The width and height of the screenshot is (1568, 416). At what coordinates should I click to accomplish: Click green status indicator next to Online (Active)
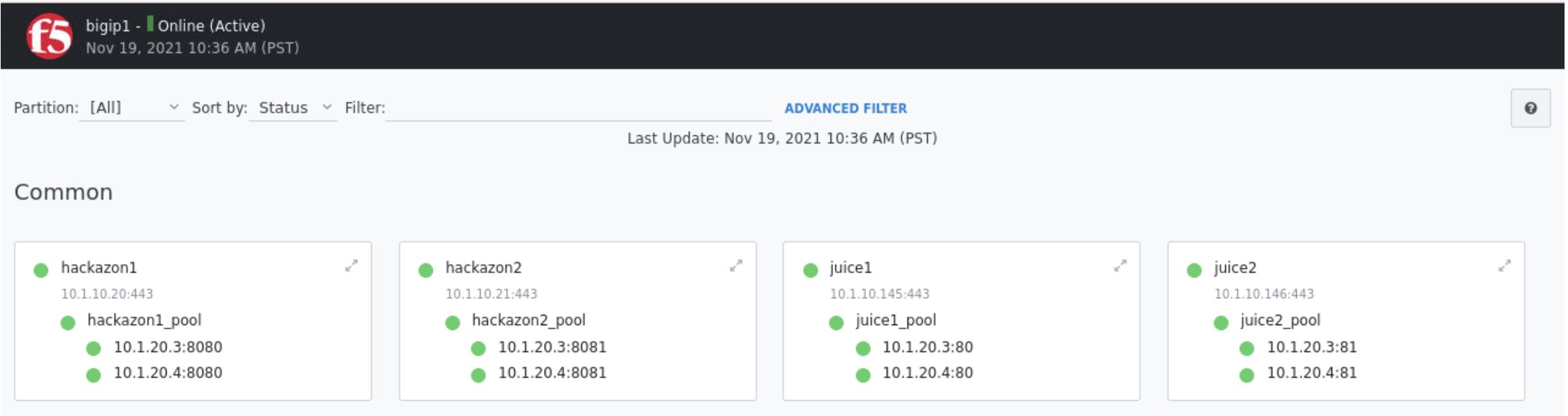(150, 24)
